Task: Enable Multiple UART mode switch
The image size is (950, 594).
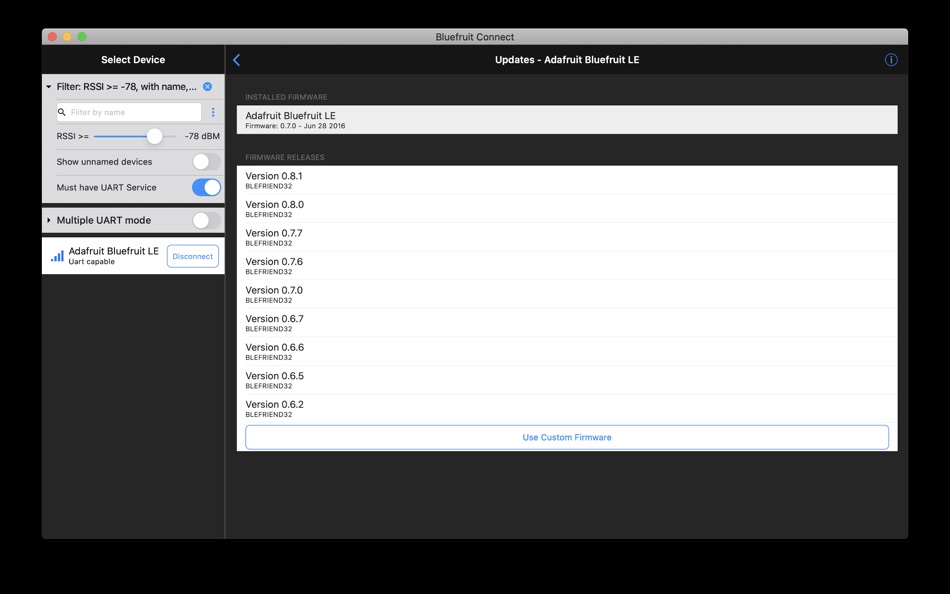Action: [206, 221]
